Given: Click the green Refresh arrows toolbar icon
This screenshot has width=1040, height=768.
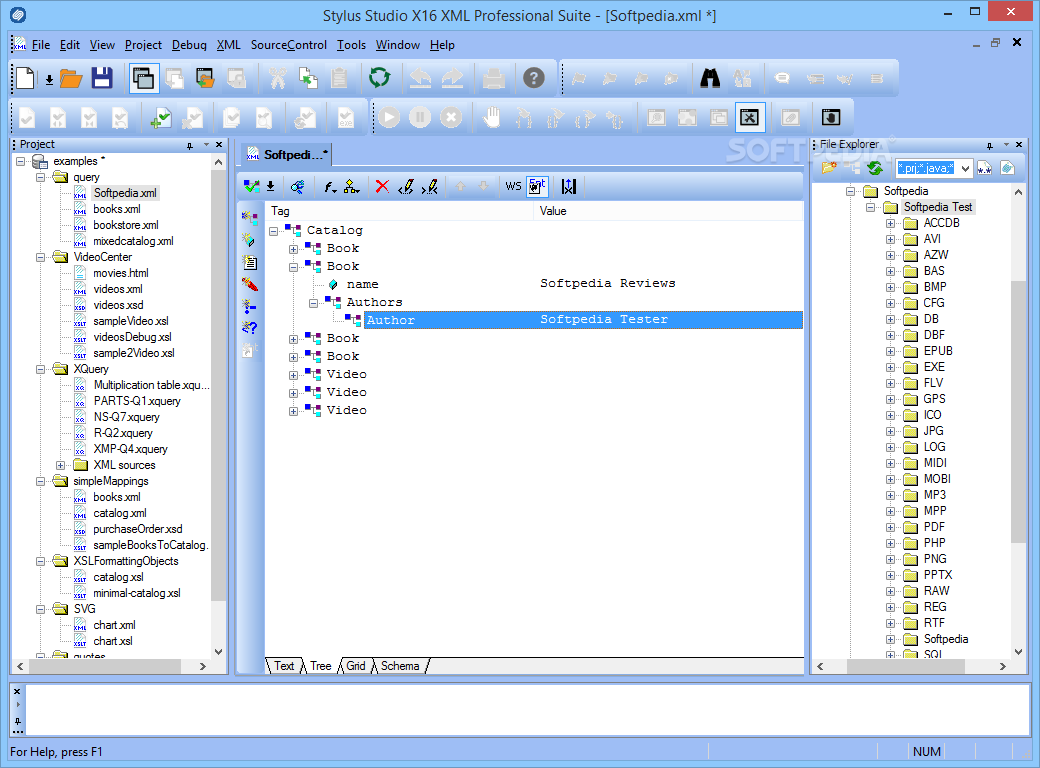Looking at the screenshot, I should tap(379, 78).
